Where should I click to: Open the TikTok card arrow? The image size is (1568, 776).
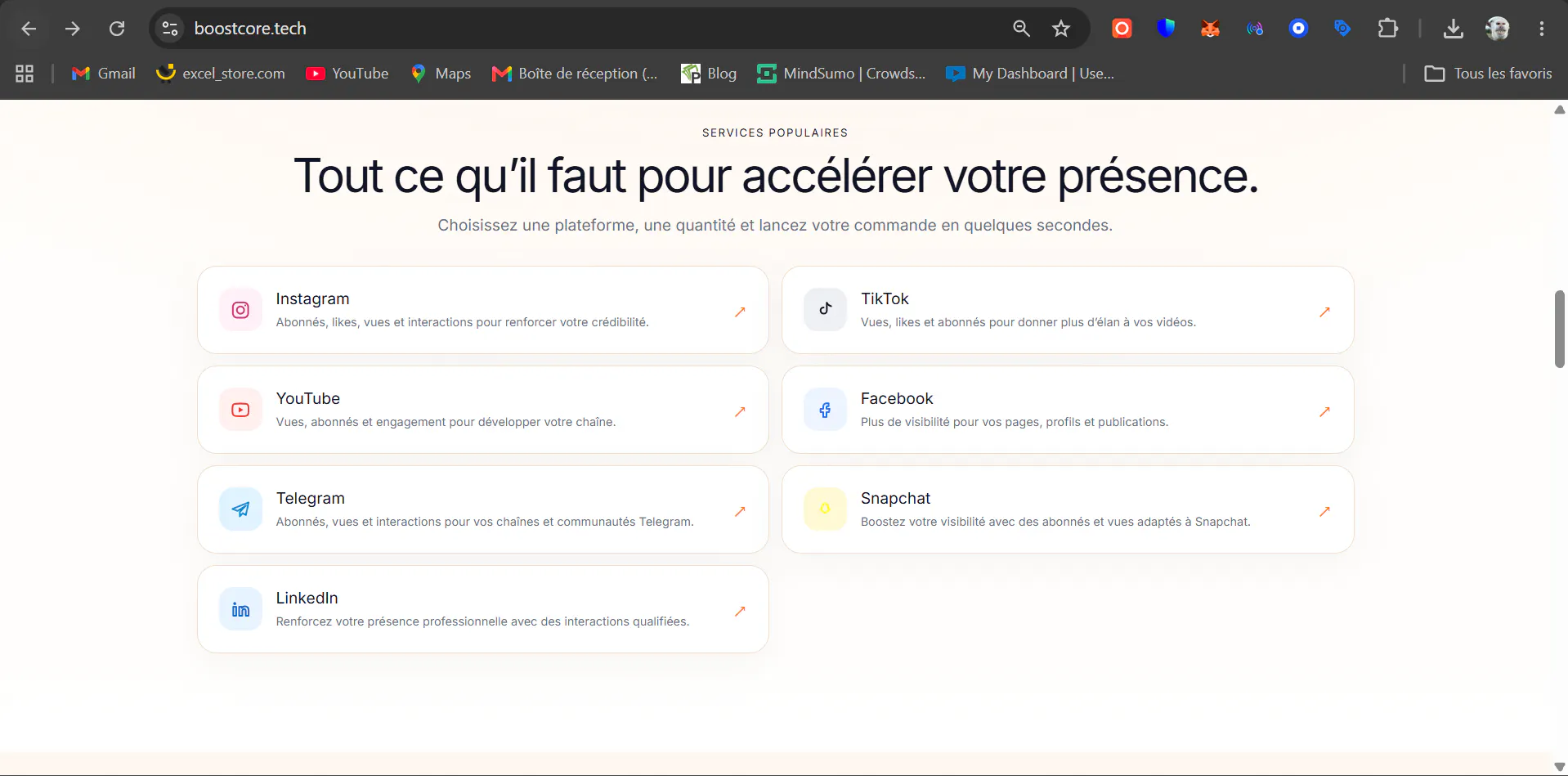pos(1324,312)
